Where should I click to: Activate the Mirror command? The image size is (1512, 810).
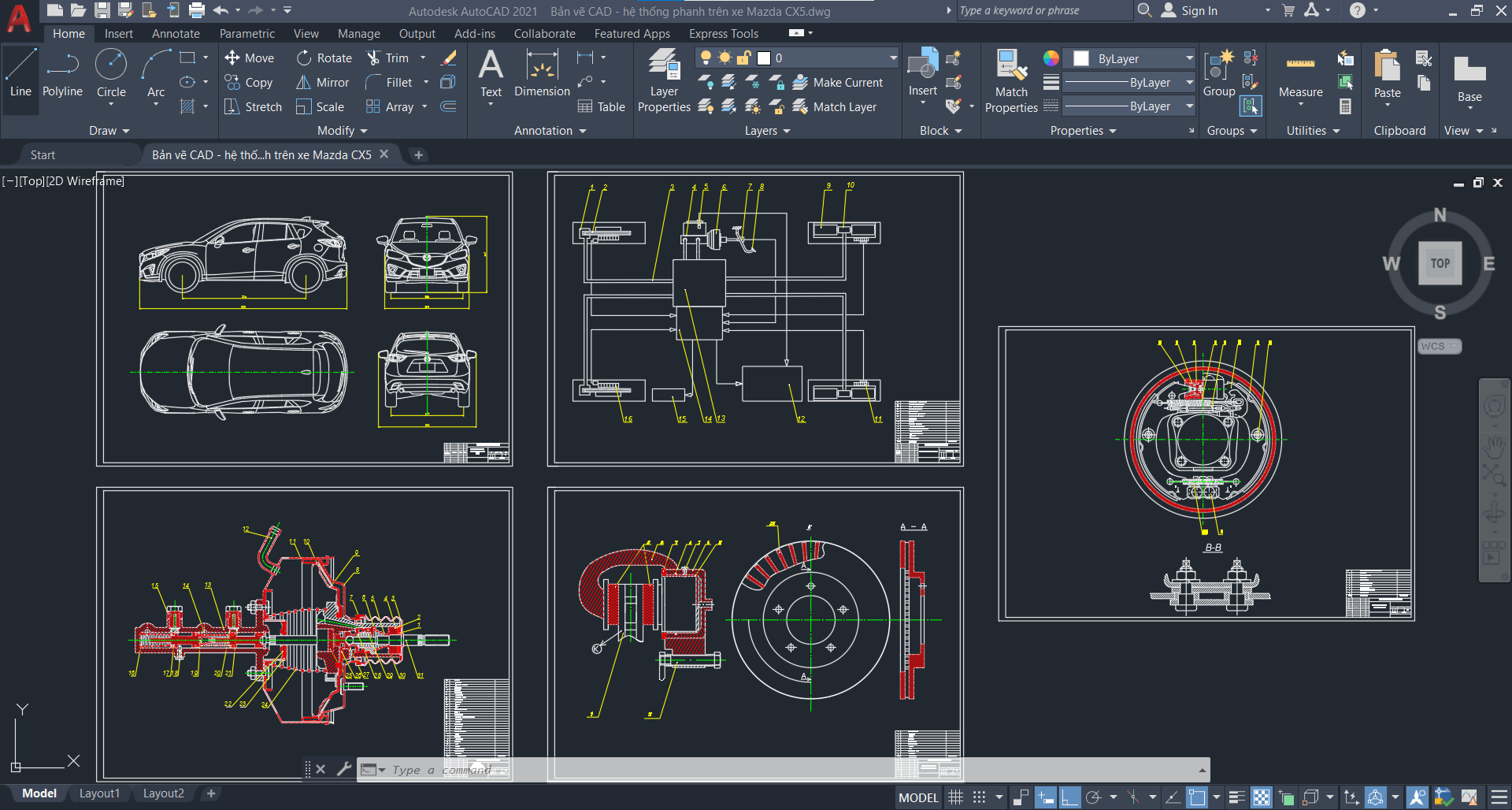click(x=322, y=82)
